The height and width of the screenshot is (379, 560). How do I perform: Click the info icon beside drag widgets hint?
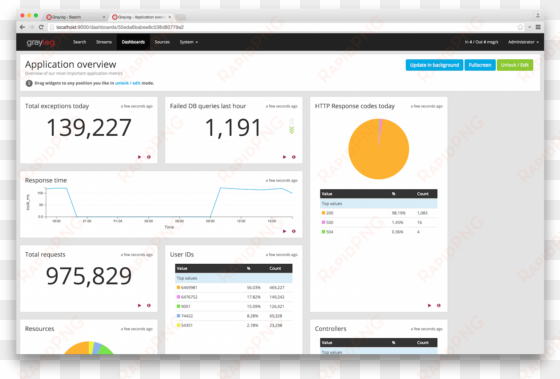(29, 83)
